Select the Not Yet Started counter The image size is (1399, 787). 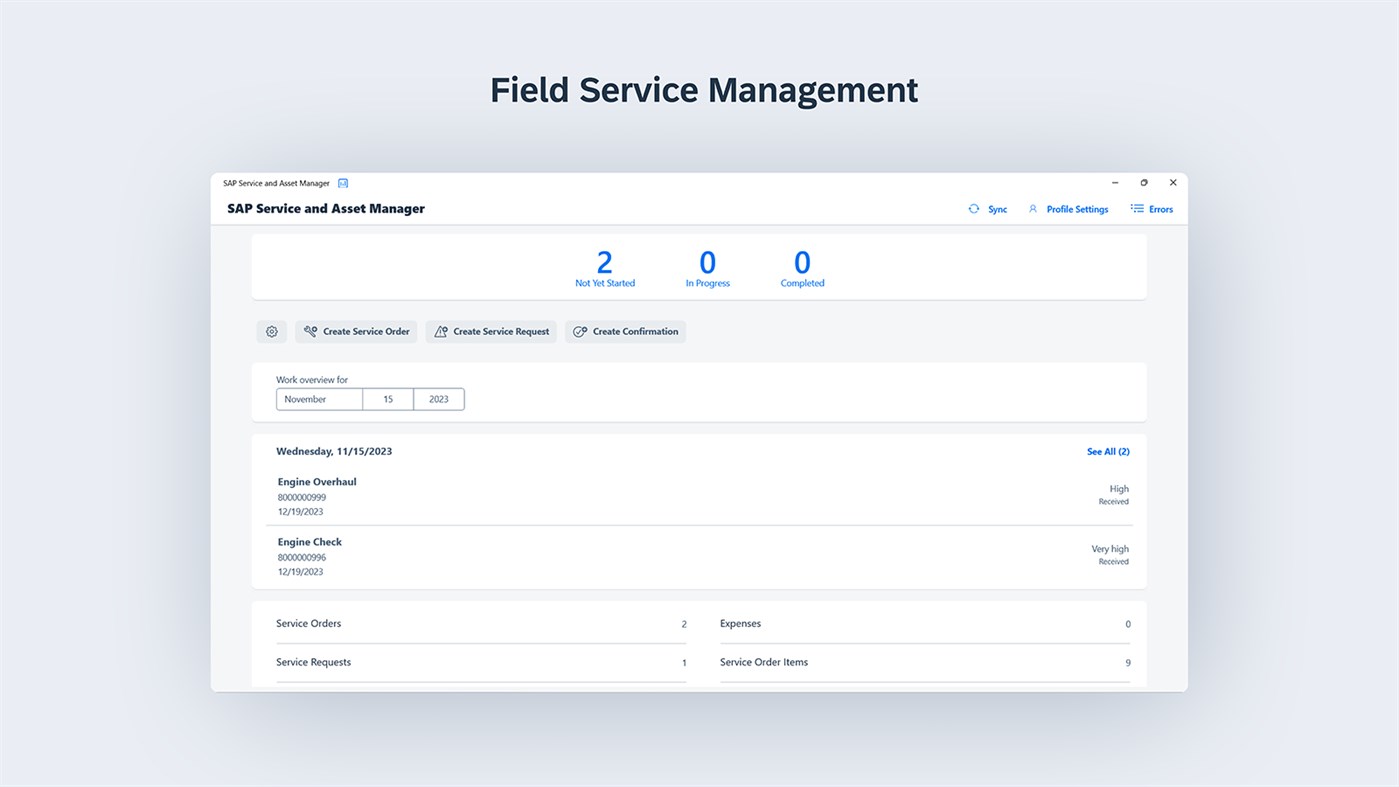[x=604, y=266]
